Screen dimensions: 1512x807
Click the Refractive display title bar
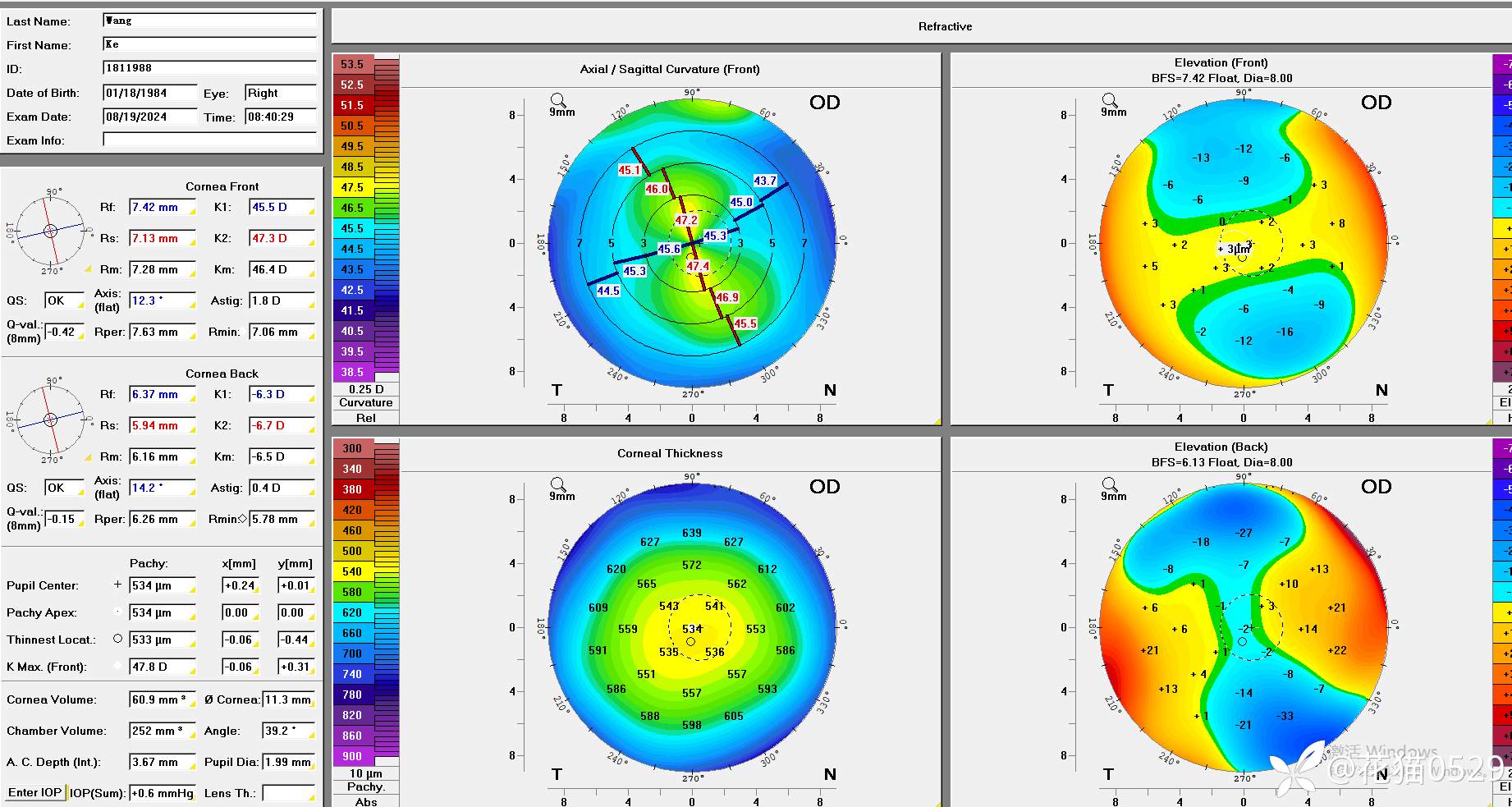[x=944, y=26]
